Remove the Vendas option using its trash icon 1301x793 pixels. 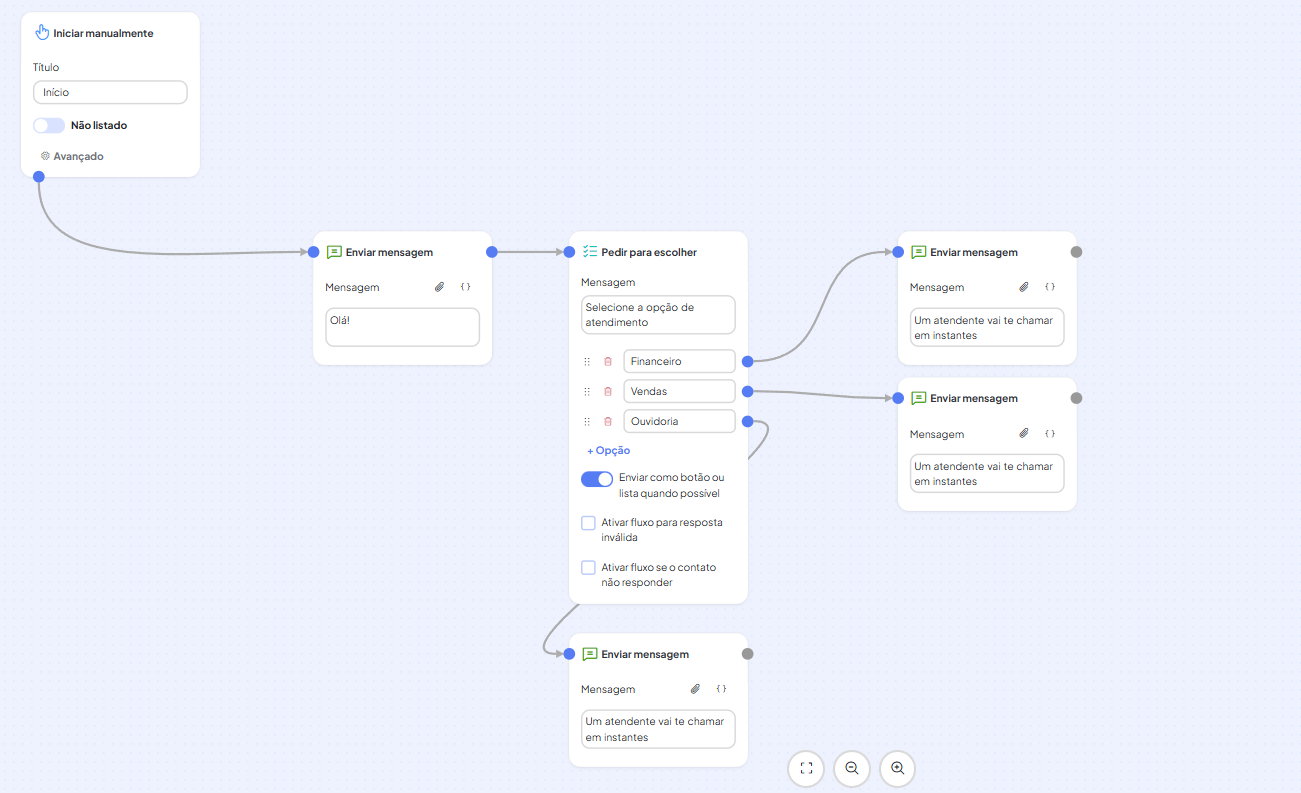[607, 392]
